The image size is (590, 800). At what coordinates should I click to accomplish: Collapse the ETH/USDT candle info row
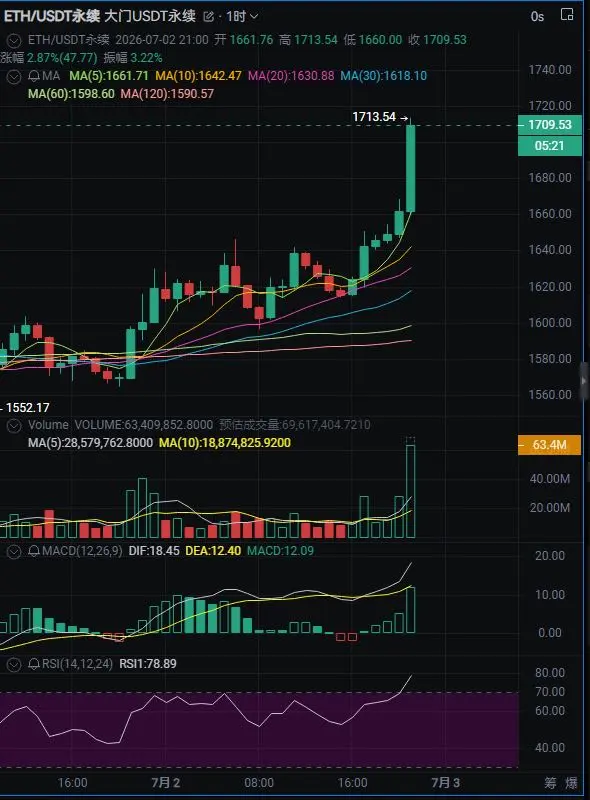click(14, 40)
